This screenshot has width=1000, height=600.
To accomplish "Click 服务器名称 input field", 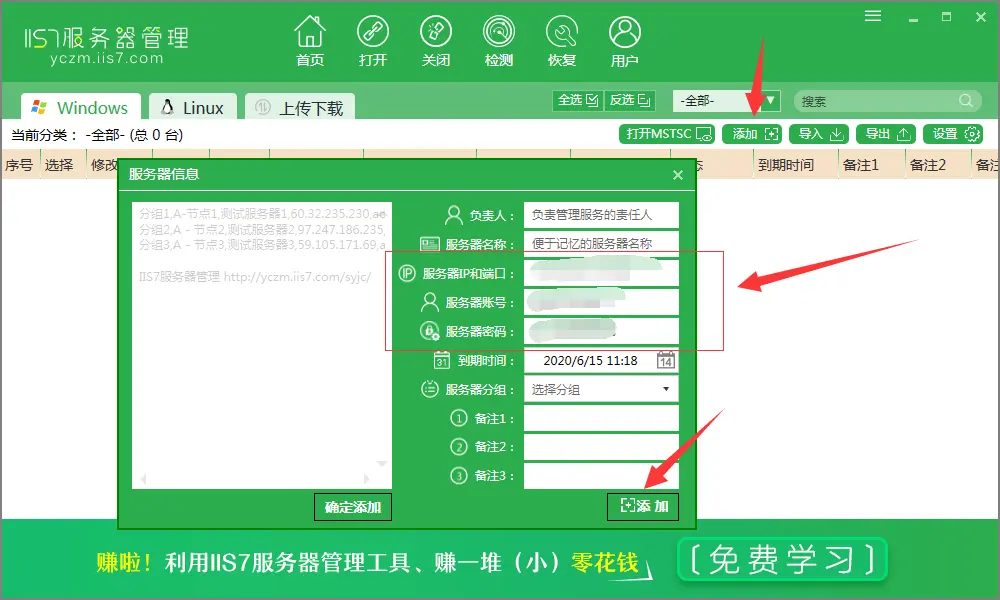I will click(x=601, y=244).
